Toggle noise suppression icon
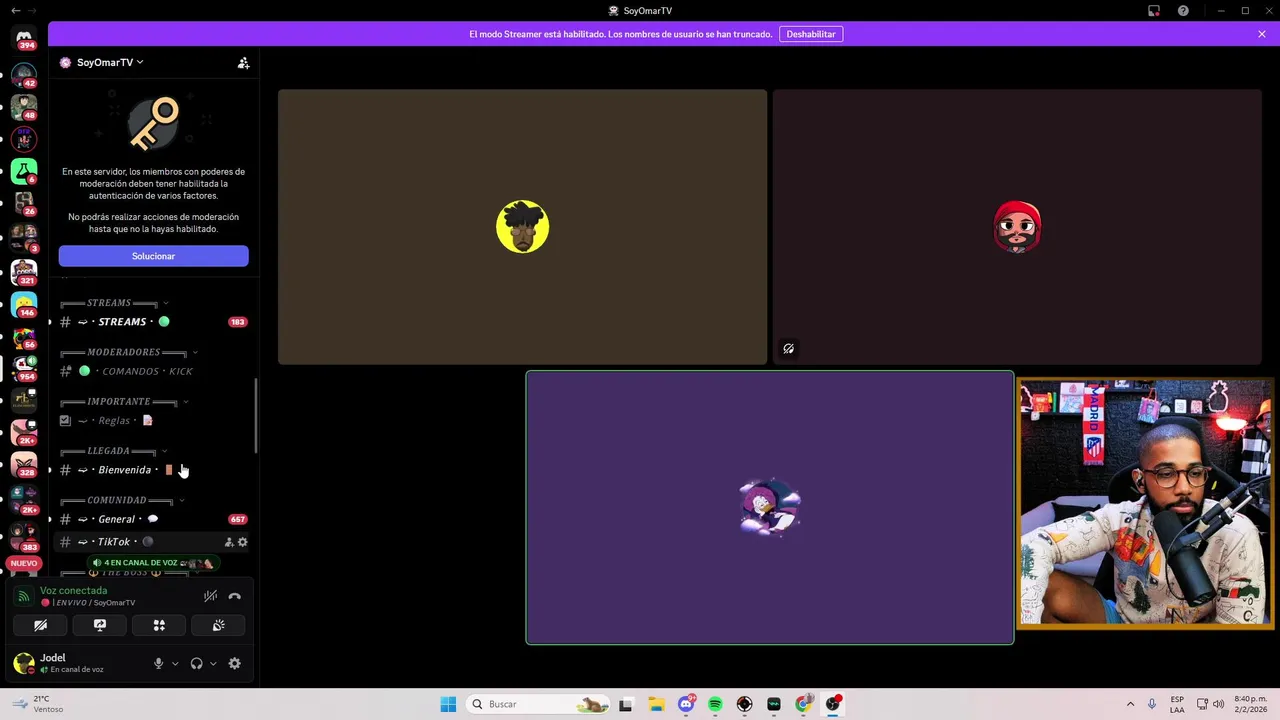The width and height of the screenshot is (1280, 720). (x=210, y=596)
